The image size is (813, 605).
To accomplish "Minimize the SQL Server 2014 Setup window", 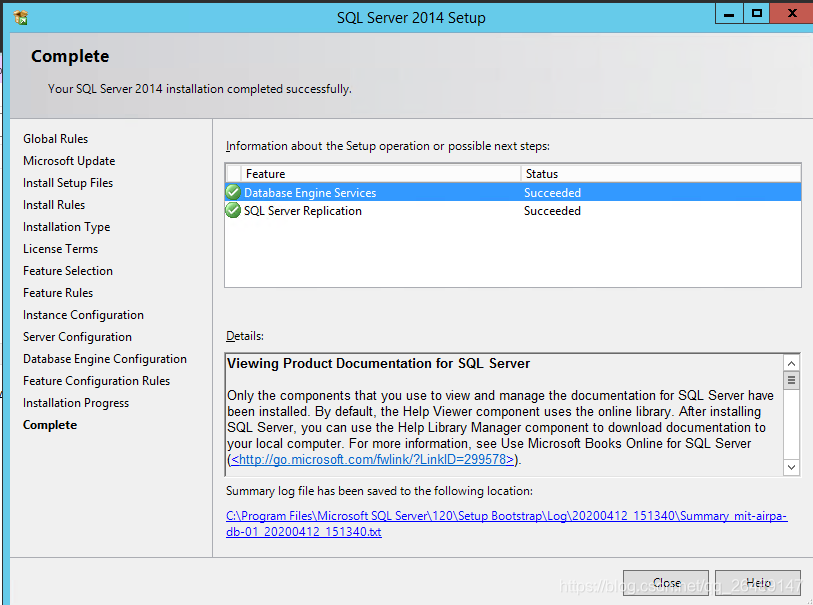I will [729, 13].
